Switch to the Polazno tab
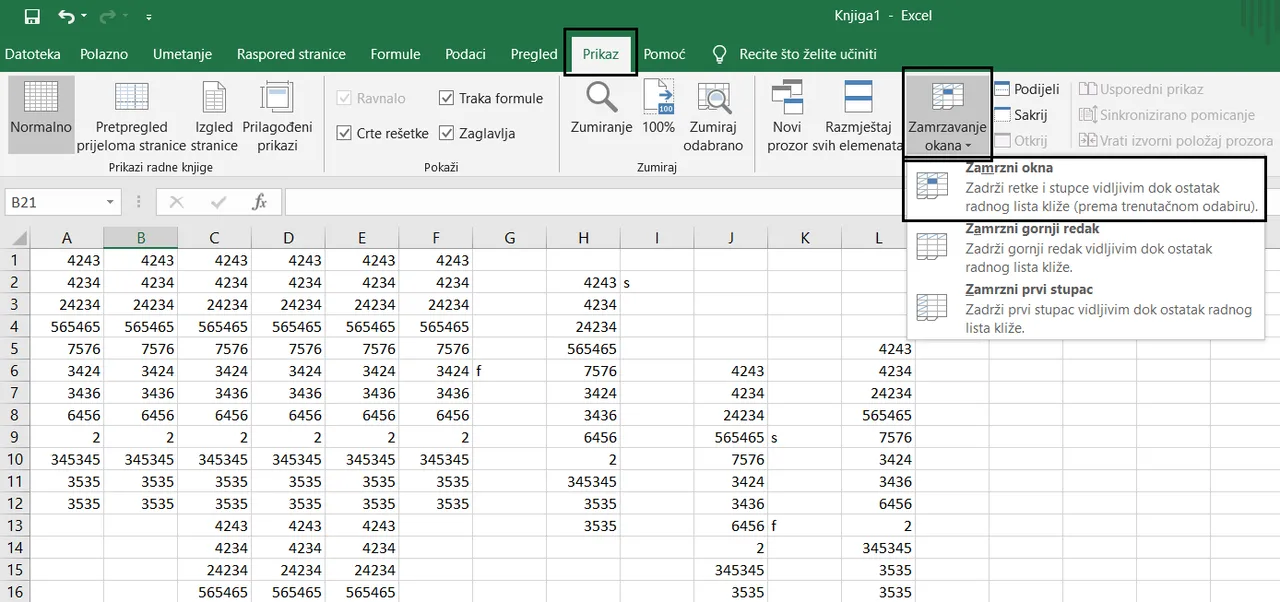This screenshot has width=1280, height=602. 104,54
